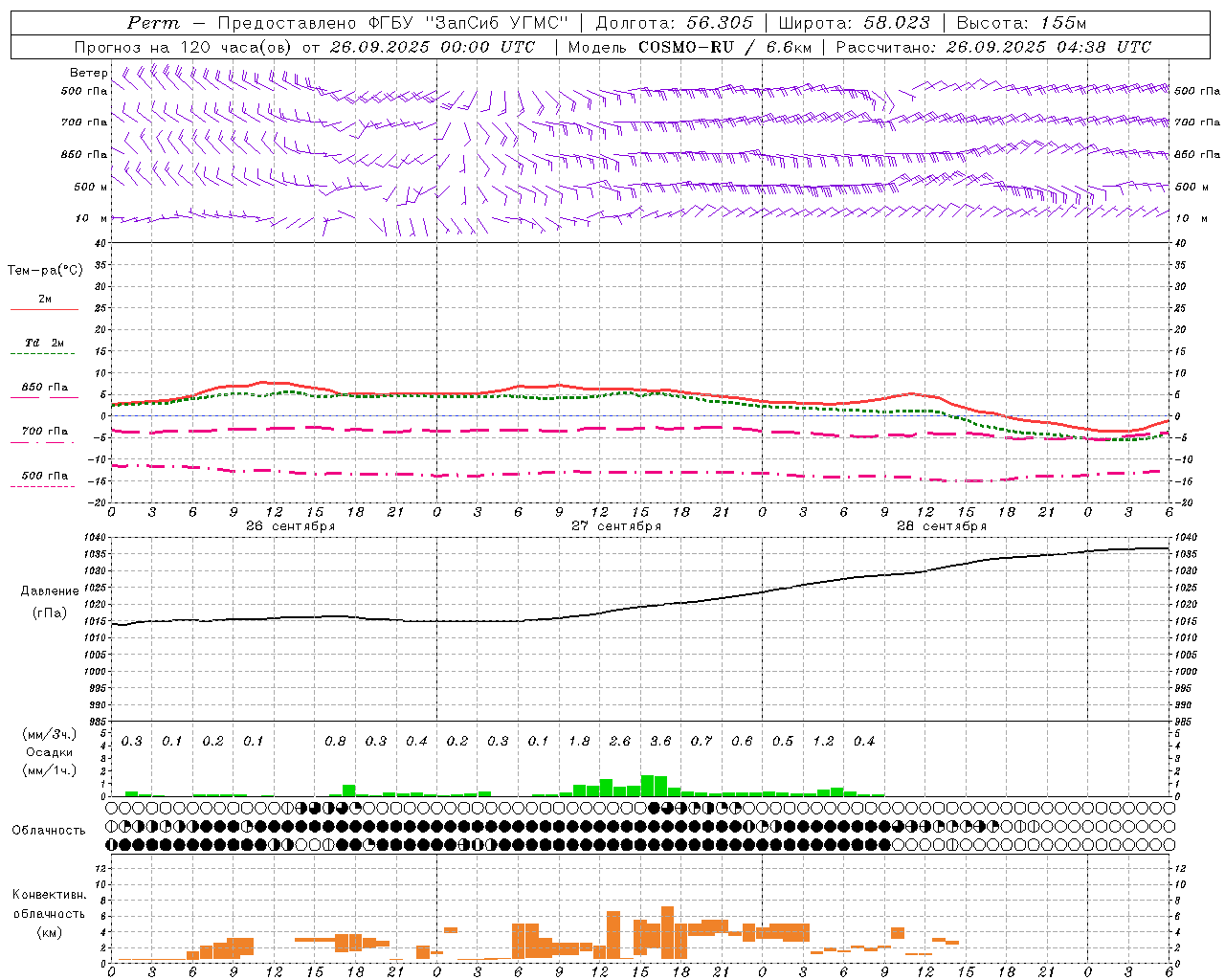Select the 0.6 precipitation value
This screenshot has height=980, width=1225.
pos(742,742)
